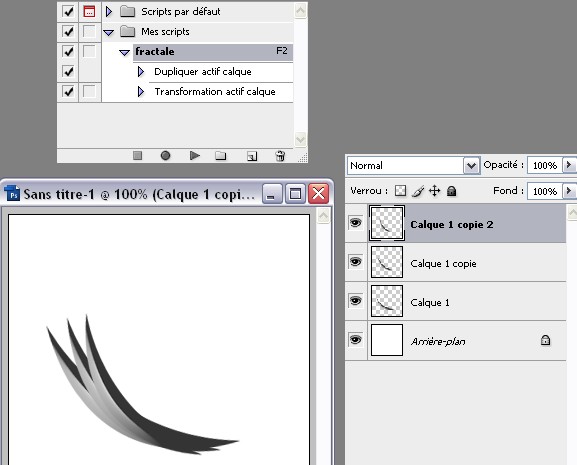The width and height of the screenshot is (577, 465).
Task: Enable the lock all padlock icon
Action: click(x=452, y=191)
